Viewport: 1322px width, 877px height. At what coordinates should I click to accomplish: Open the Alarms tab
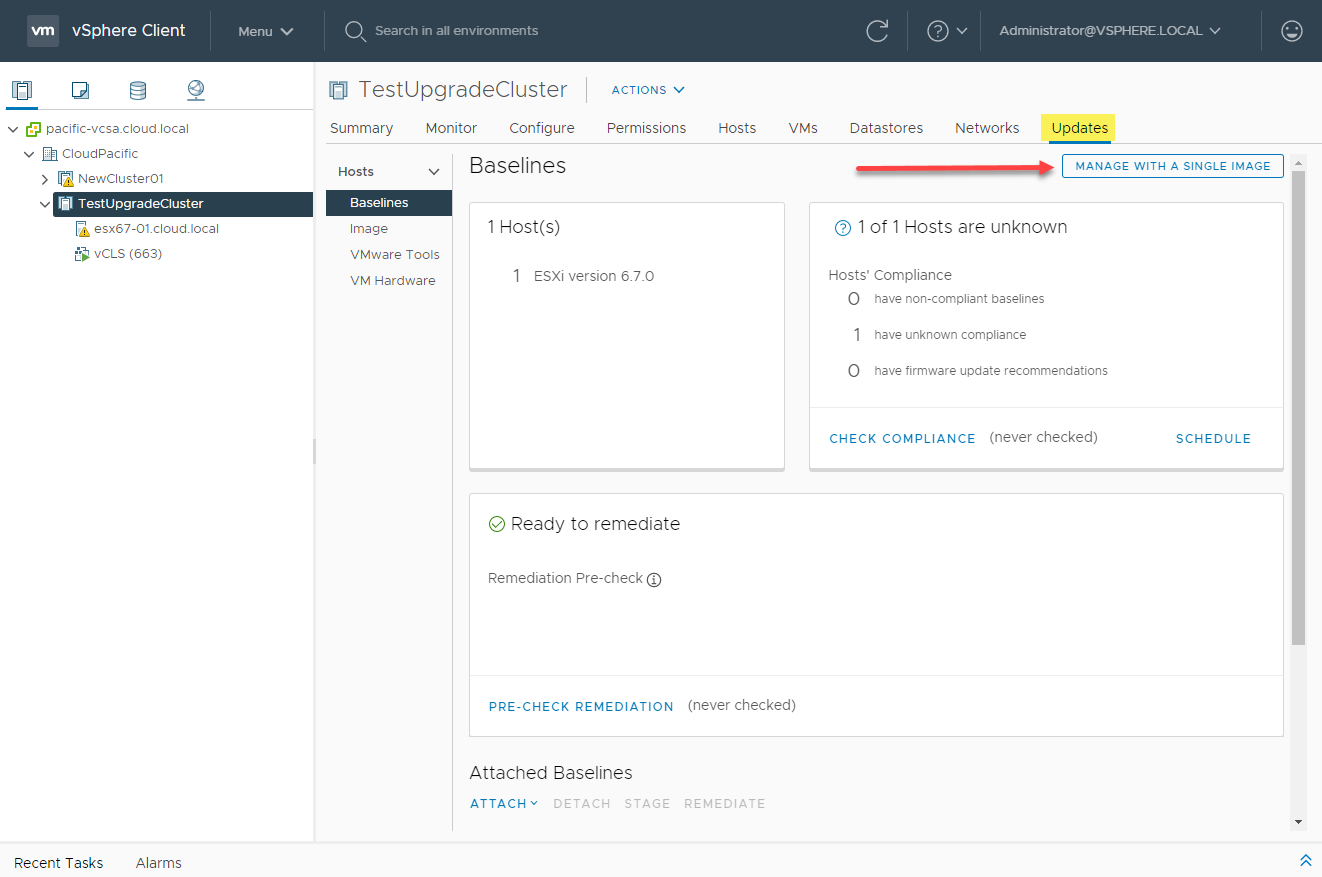[x=159, y=862]
